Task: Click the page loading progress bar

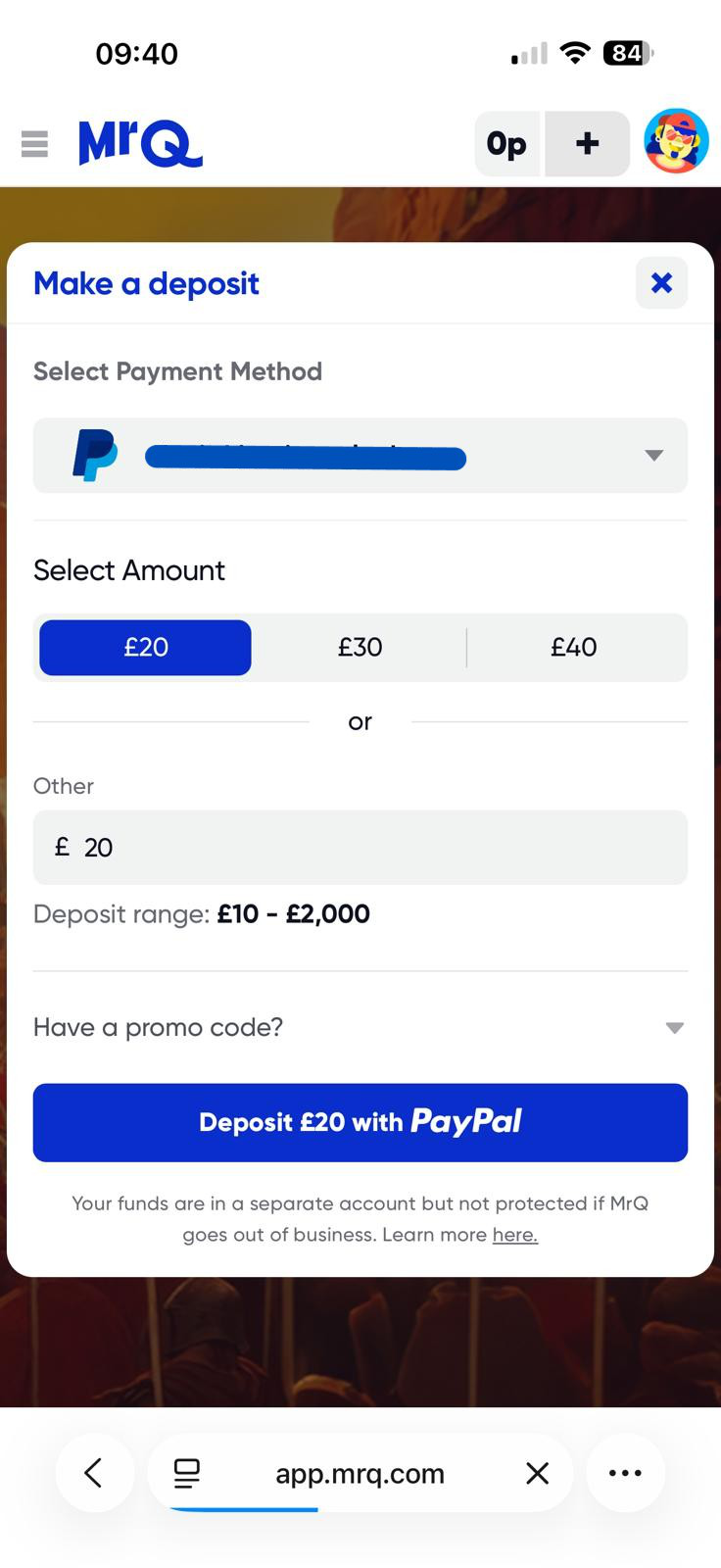Action: pos(245,1510)
